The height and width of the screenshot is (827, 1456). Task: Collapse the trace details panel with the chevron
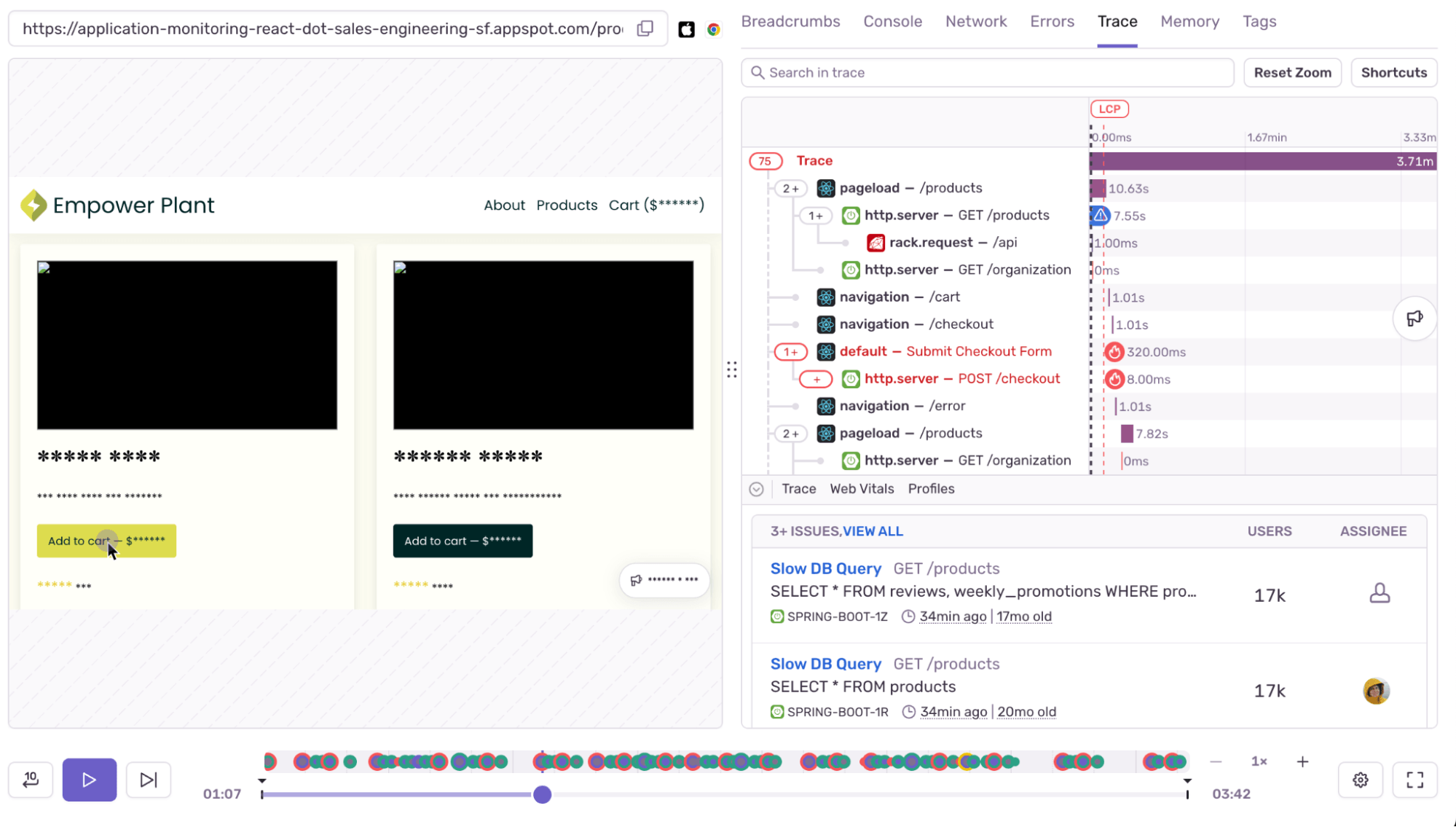[757, 489]
